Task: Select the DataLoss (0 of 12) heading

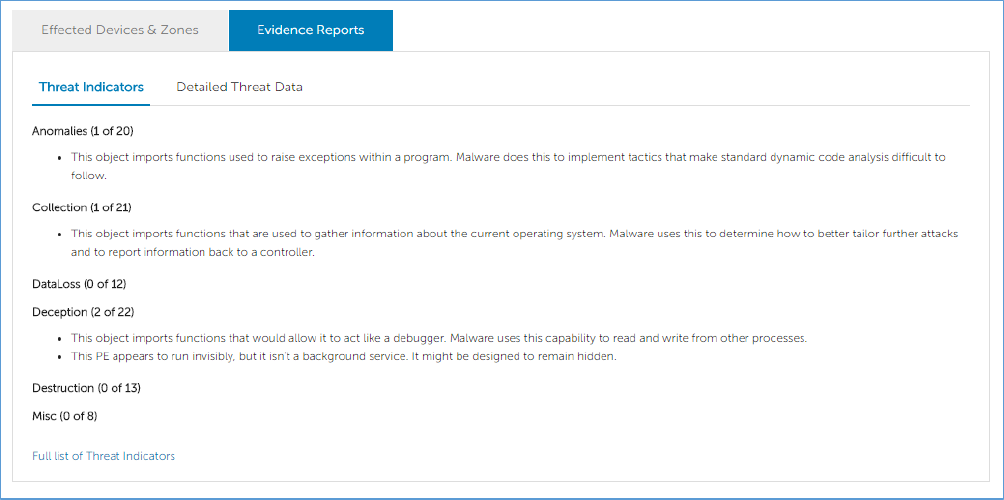Action: tap(79, 284)
